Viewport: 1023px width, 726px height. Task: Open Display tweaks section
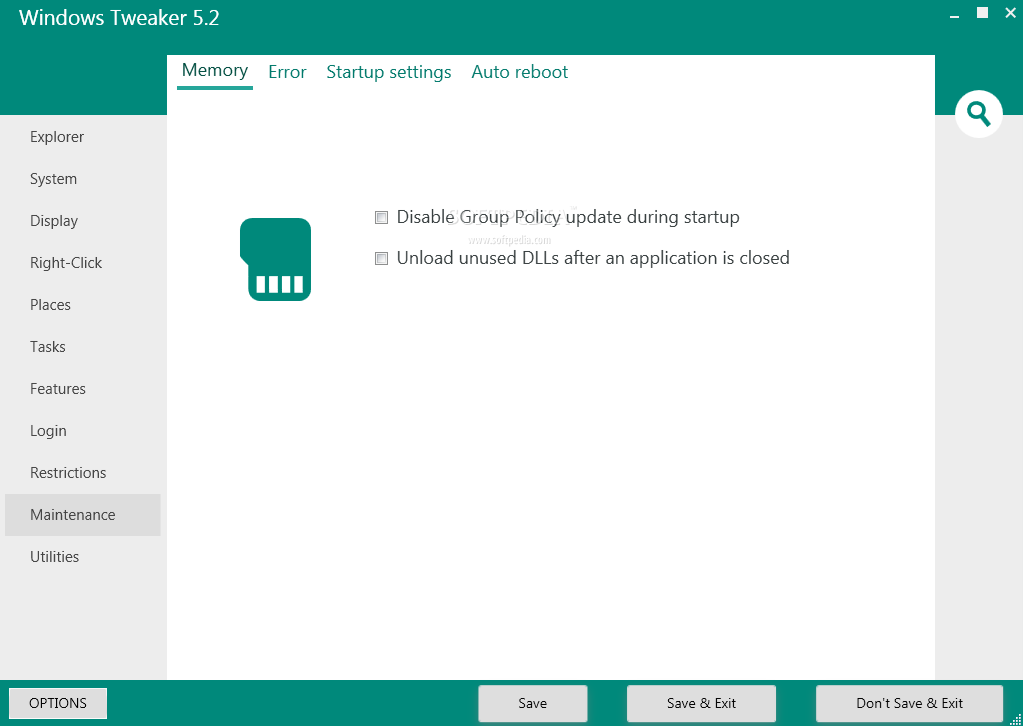point(83,221)
